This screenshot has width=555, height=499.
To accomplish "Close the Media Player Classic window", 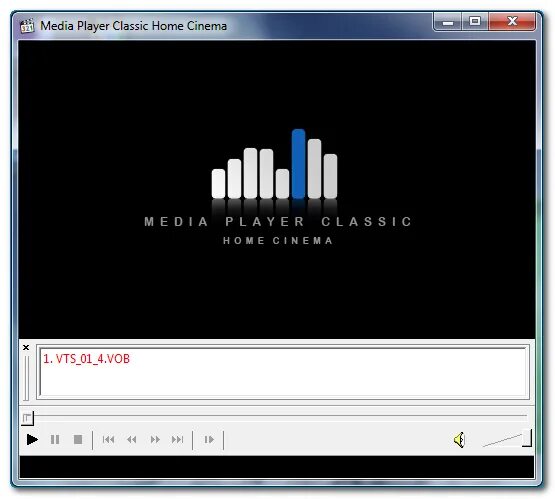I will 512,22.
